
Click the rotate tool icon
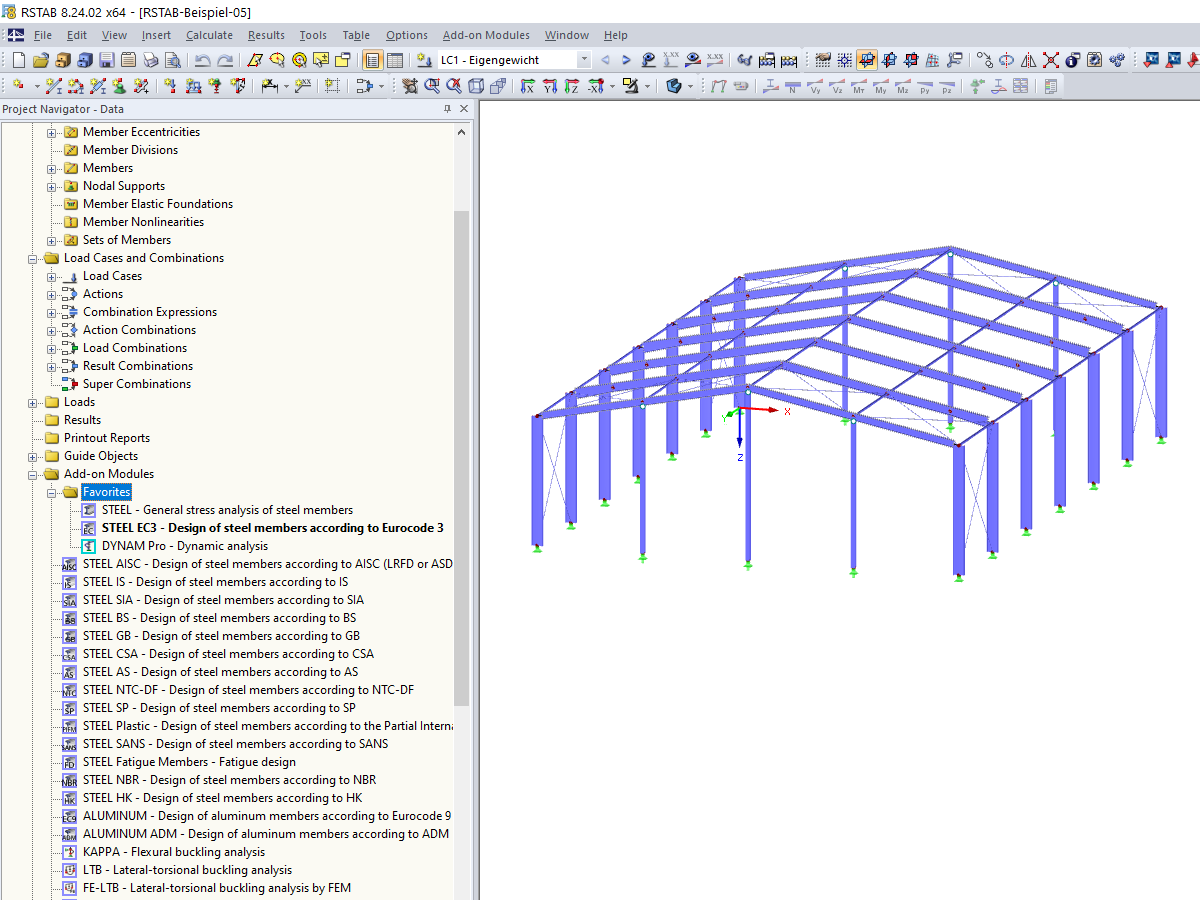(1007, 60)
